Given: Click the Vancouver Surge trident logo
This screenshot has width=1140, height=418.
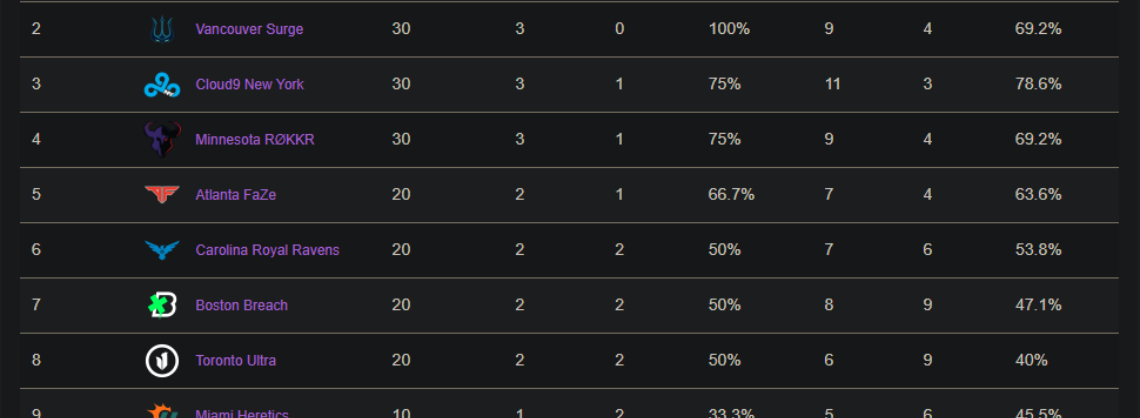Looking at the screenshot, I should tap(161, 30).
